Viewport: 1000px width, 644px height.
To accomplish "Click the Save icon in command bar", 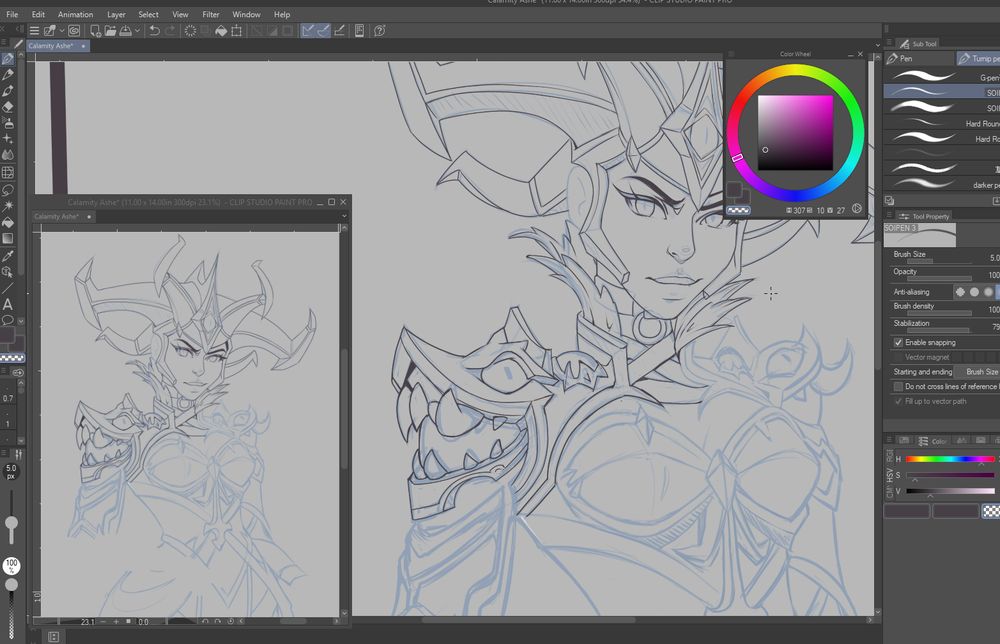I will pyautogui.click(x=126, y=31).
